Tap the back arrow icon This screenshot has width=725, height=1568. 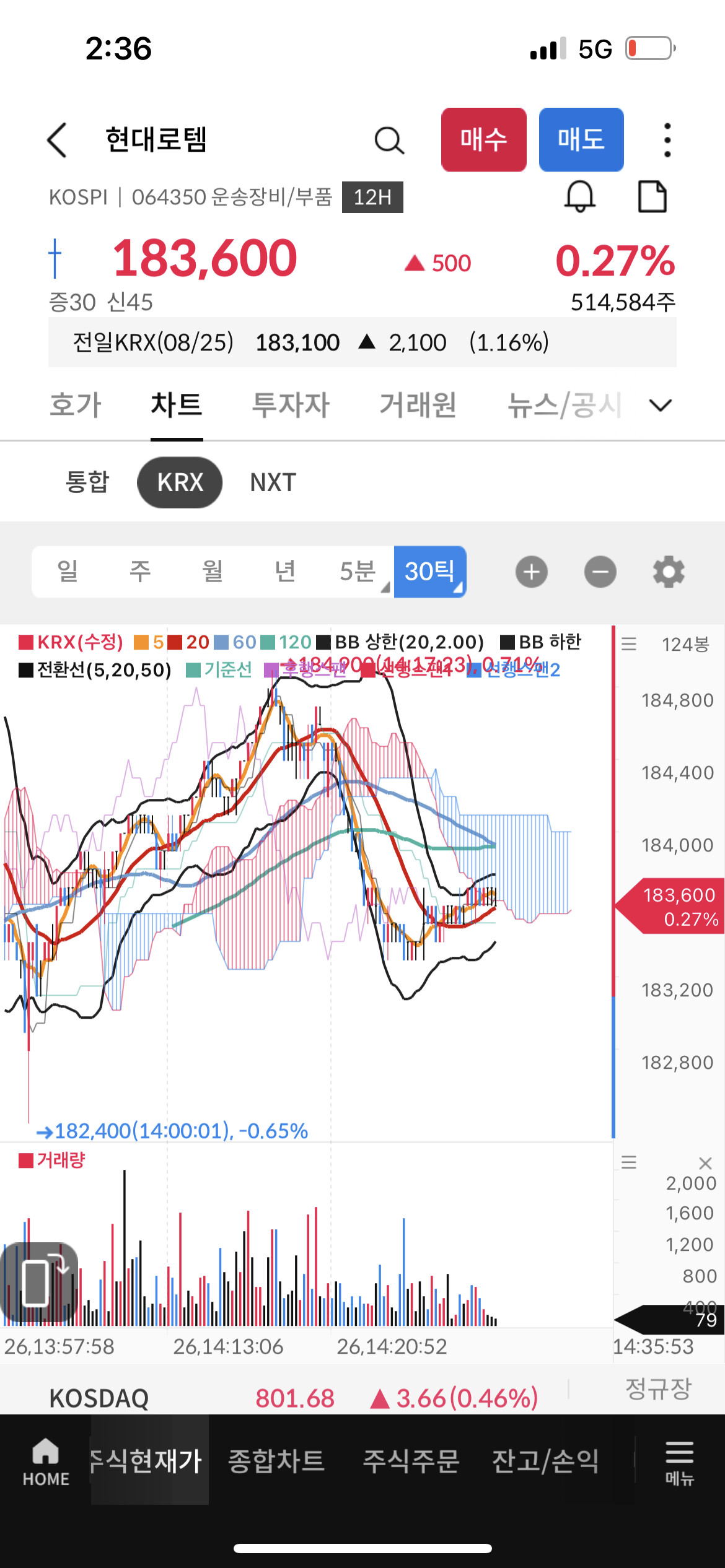[x=57, y=140]
